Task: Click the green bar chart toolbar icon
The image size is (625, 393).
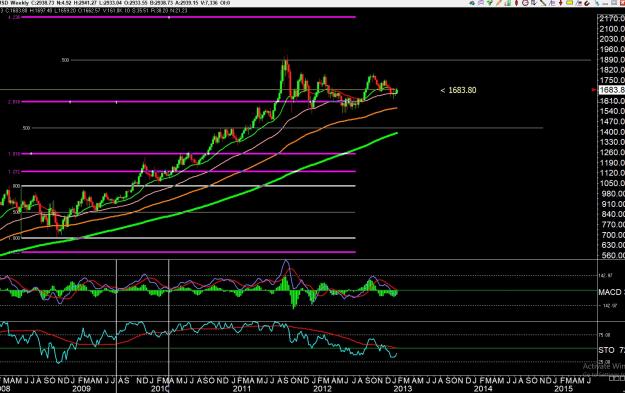Action: [x=508, y=3]
